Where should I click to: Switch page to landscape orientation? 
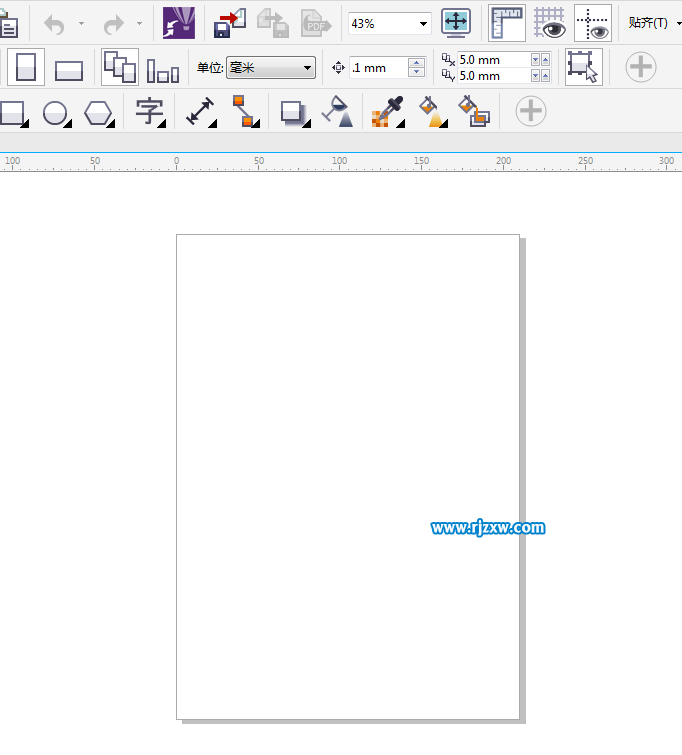69,69
